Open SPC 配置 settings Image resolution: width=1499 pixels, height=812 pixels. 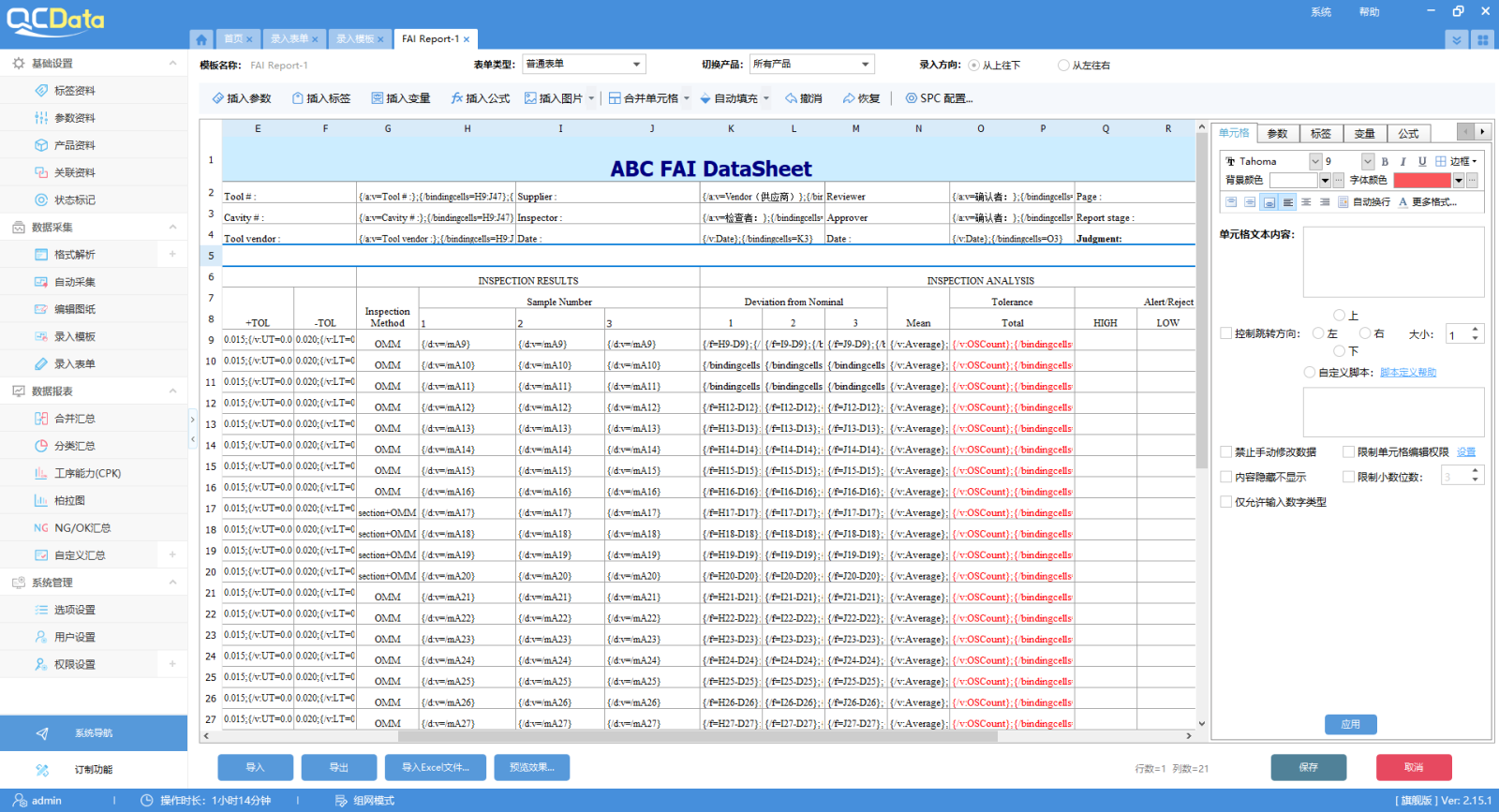click(940, 98)
